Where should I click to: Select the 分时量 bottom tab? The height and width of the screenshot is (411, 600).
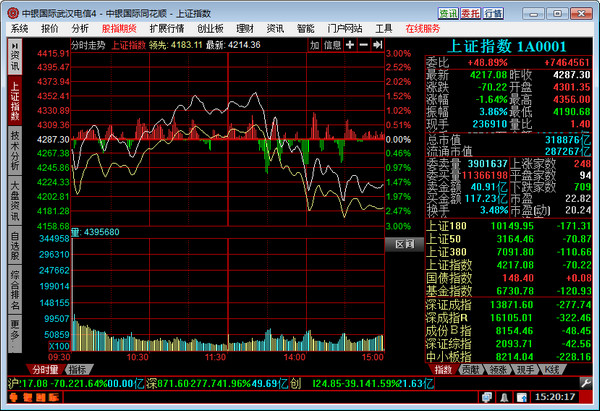46,369
